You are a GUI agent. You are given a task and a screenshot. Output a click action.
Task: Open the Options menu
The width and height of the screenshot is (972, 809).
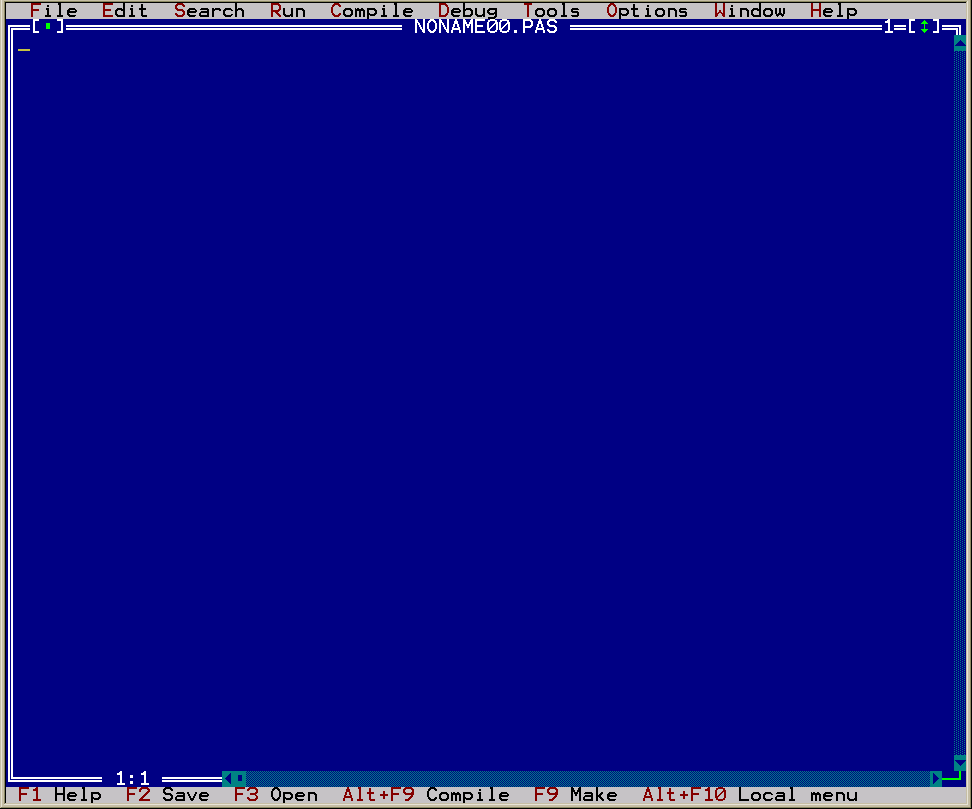click(x=647, y=11)
